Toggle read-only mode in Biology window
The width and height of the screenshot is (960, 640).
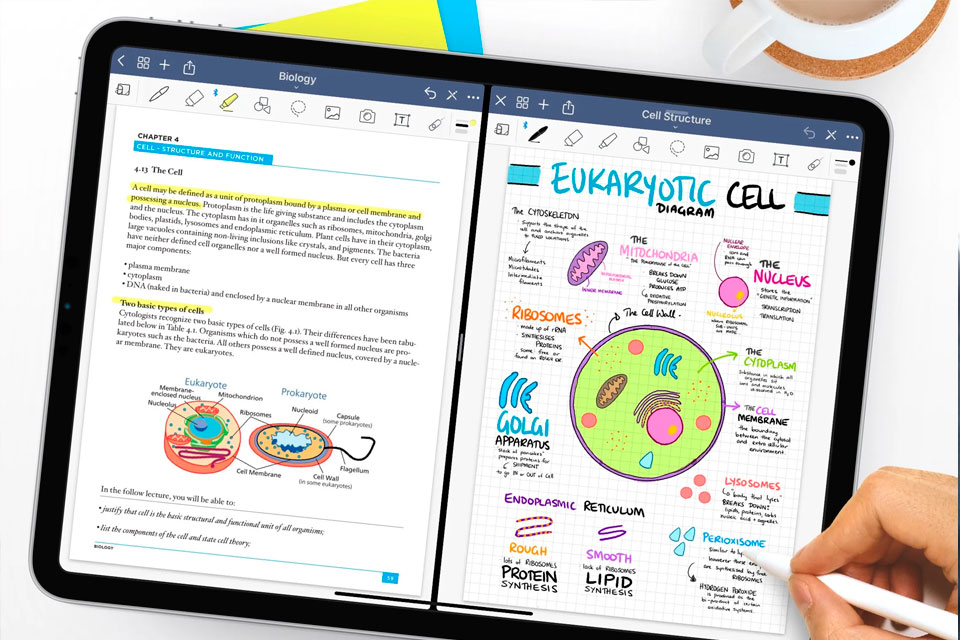tap(123, 90)
